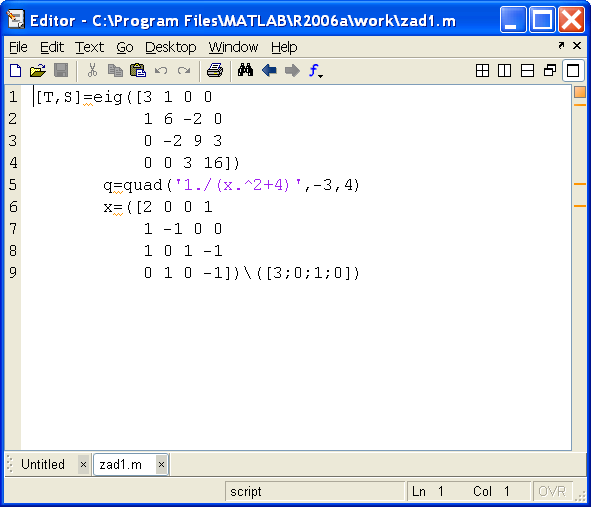
Task: Click the matrix row '1 0 1 -1'
Action: point(183,251)
